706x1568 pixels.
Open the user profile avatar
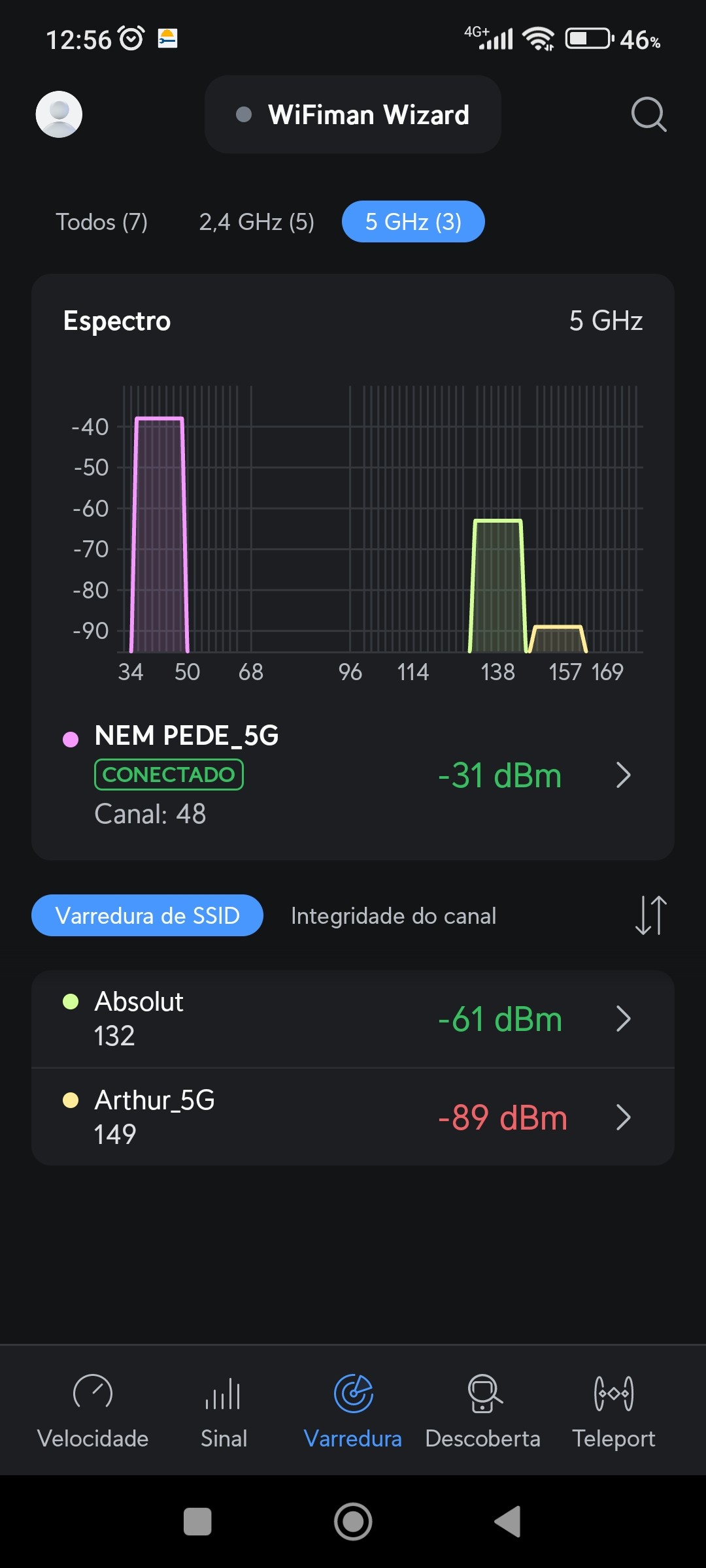[59, 114]
